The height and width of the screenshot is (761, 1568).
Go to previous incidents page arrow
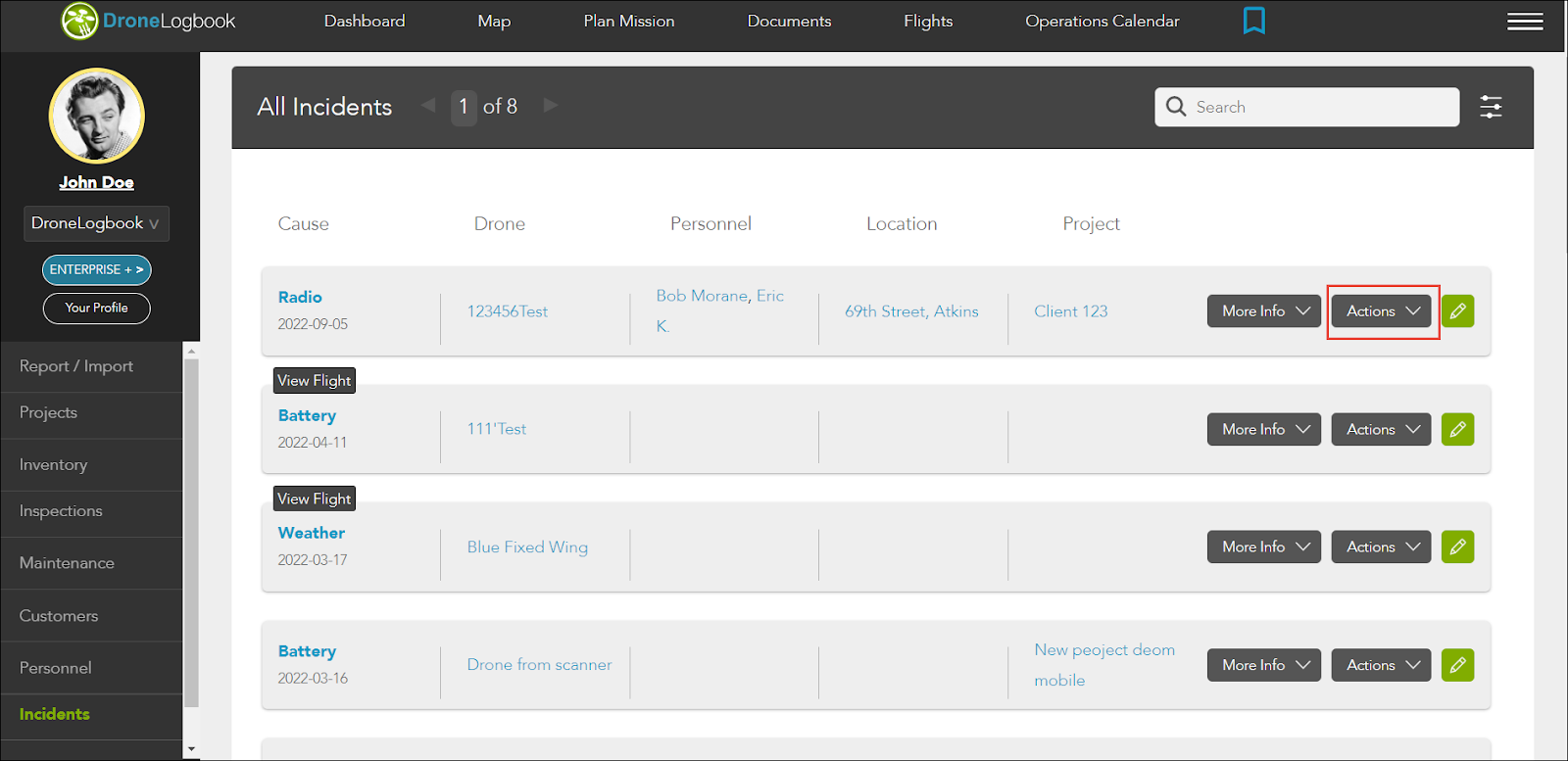point(428,105)
